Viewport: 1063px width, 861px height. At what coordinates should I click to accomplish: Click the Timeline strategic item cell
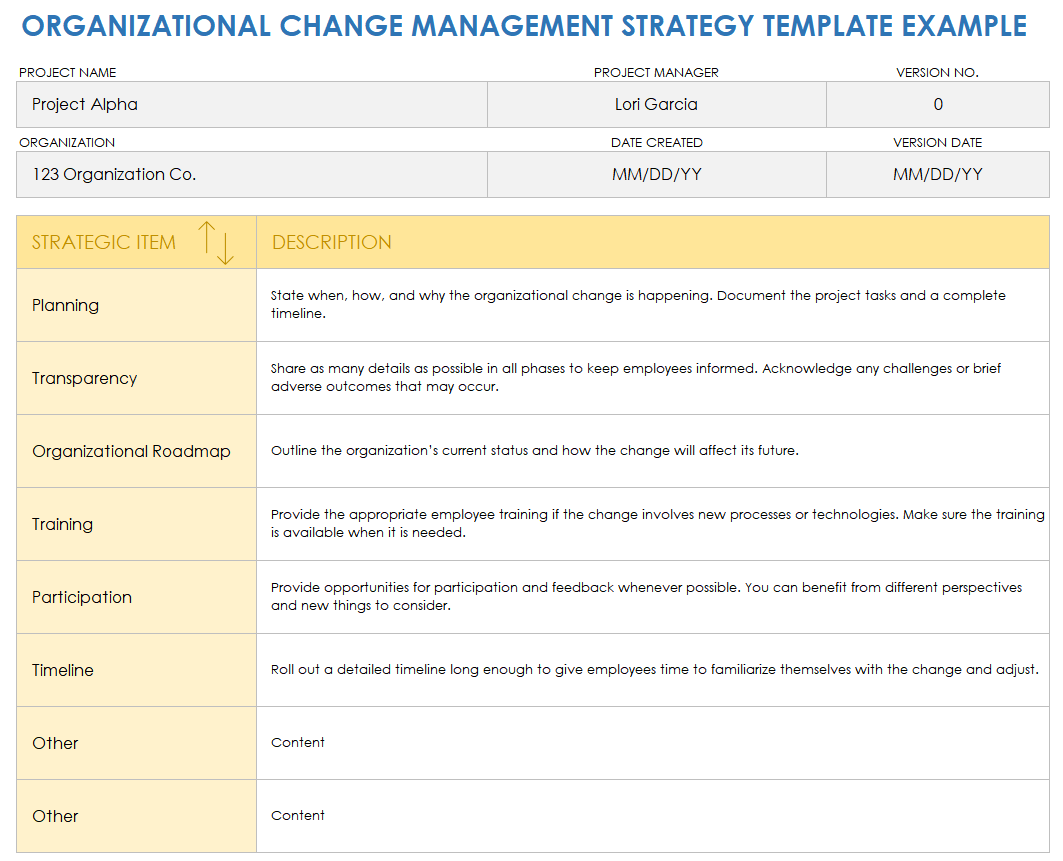tap(136, 670)
